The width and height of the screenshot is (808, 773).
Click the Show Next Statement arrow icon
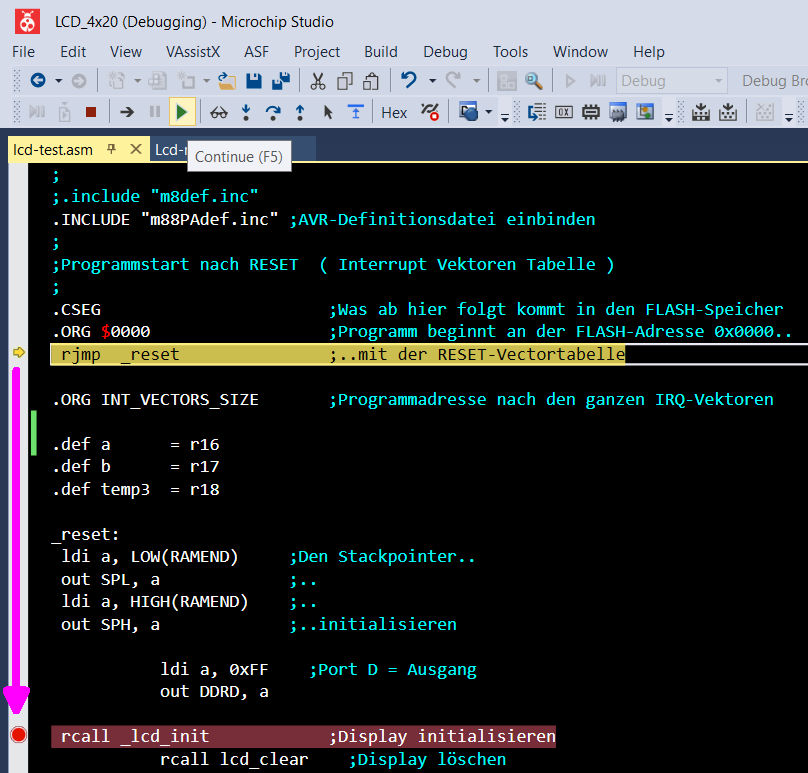127,112
